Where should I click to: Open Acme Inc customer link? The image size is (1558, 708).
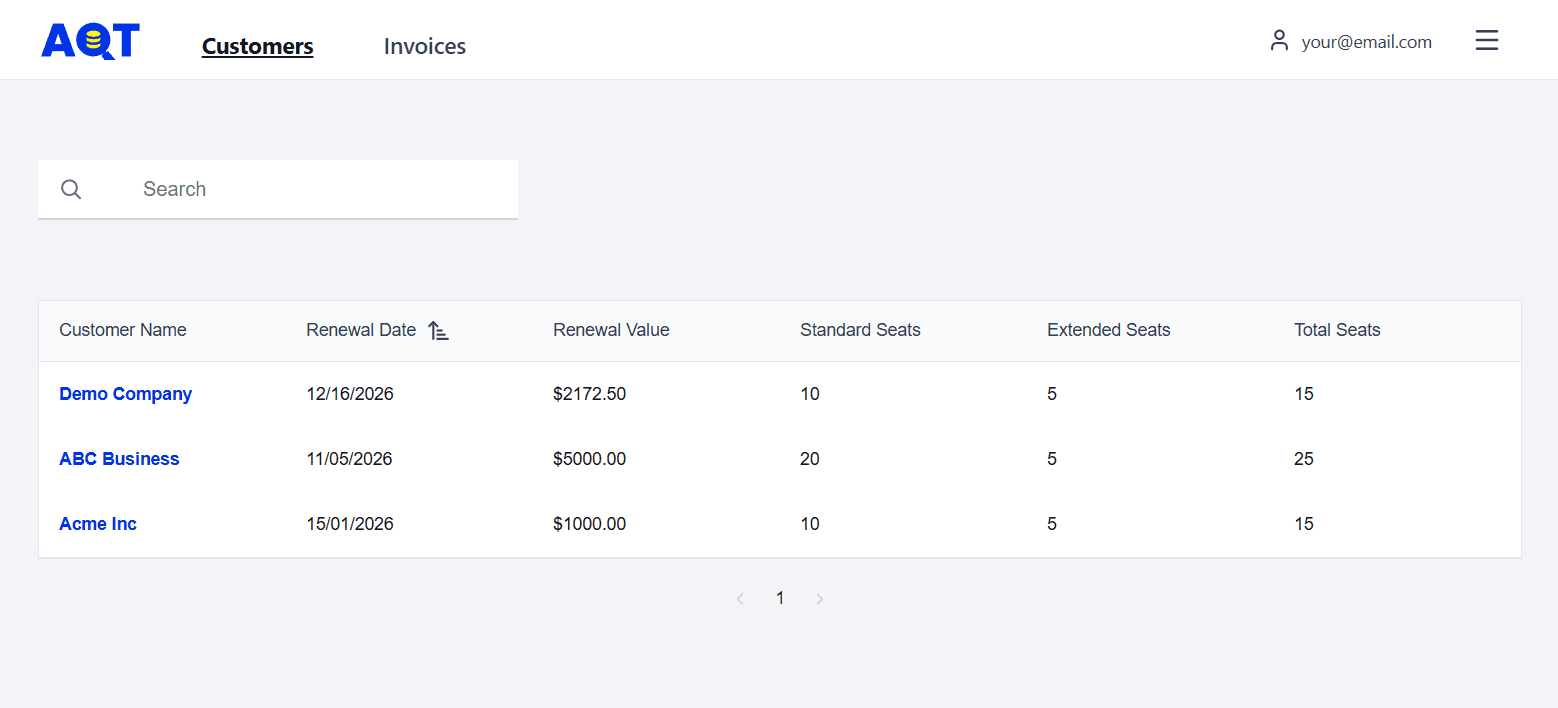click(98, 524)
